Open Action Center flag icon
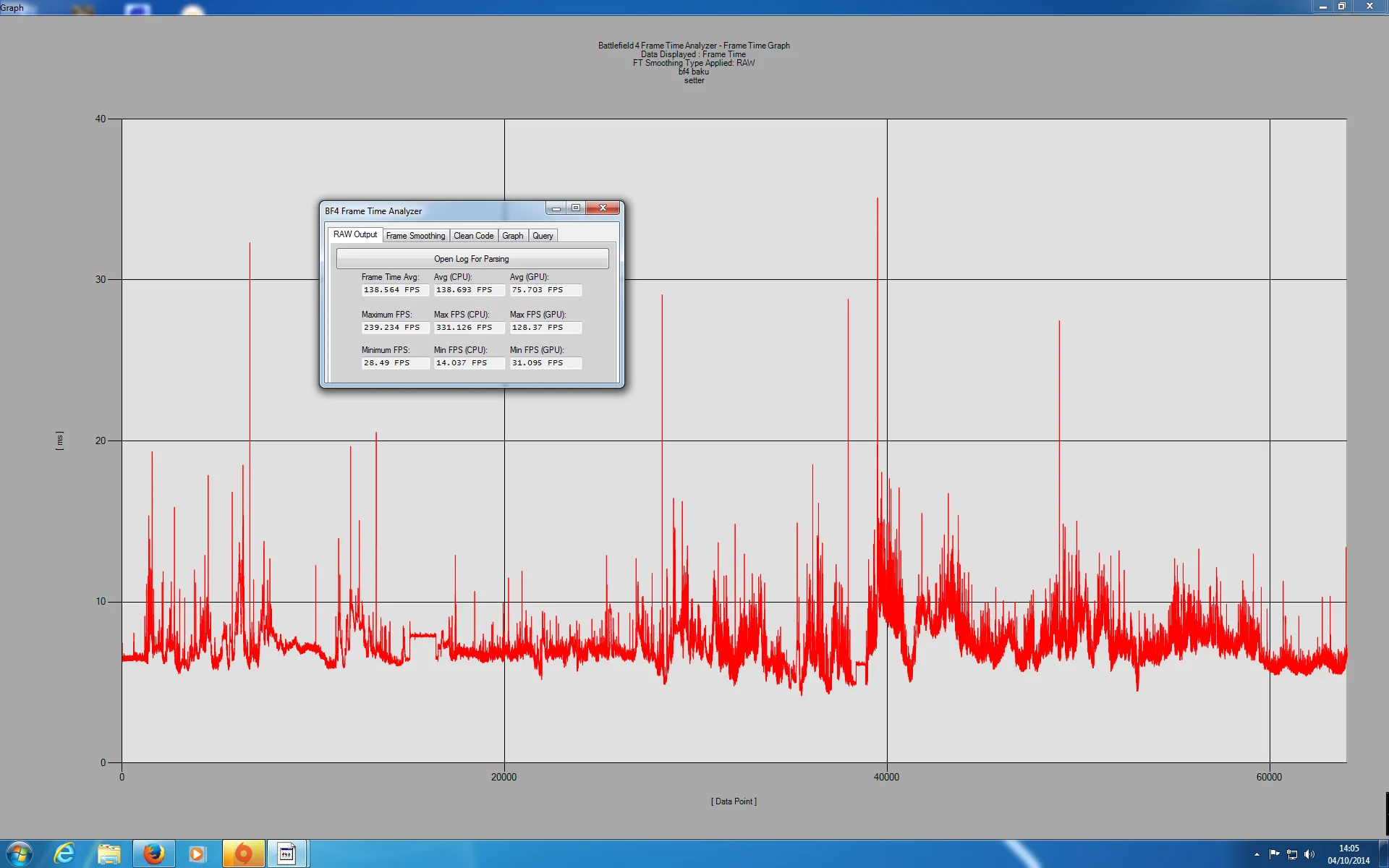 pyautogui.click(x=1274, y=854)
